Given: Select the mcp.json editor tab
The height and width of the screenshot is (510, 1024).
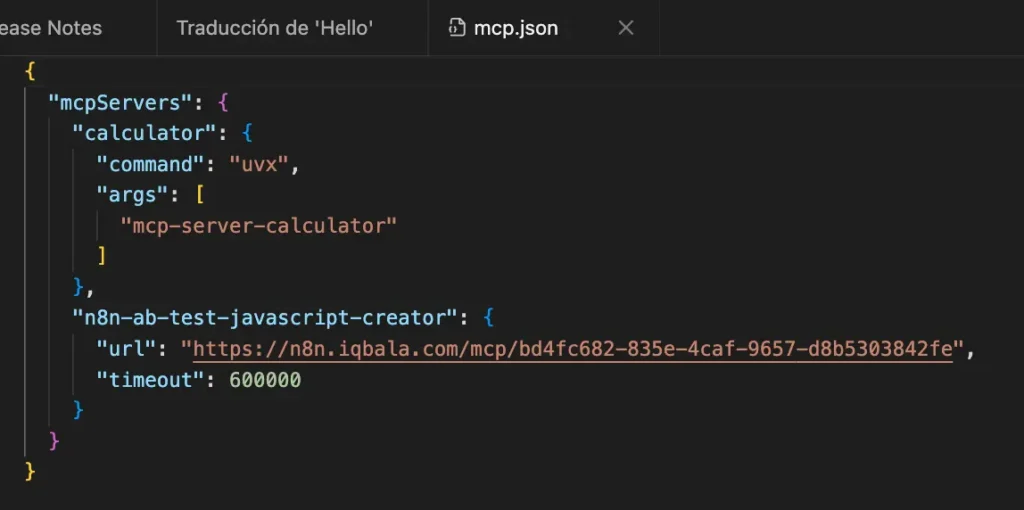Looking at the screenshot, I should (543, 28).
